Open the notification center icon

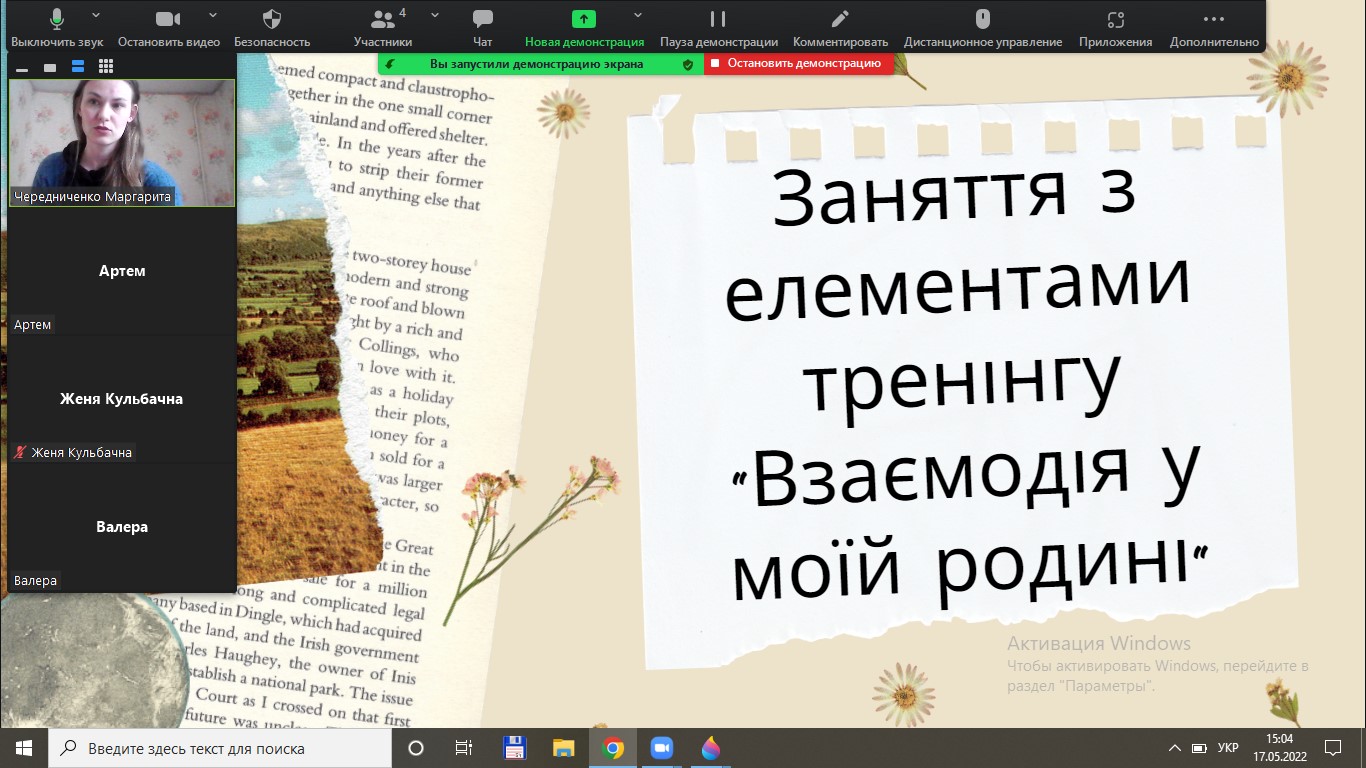(1333, 748)
